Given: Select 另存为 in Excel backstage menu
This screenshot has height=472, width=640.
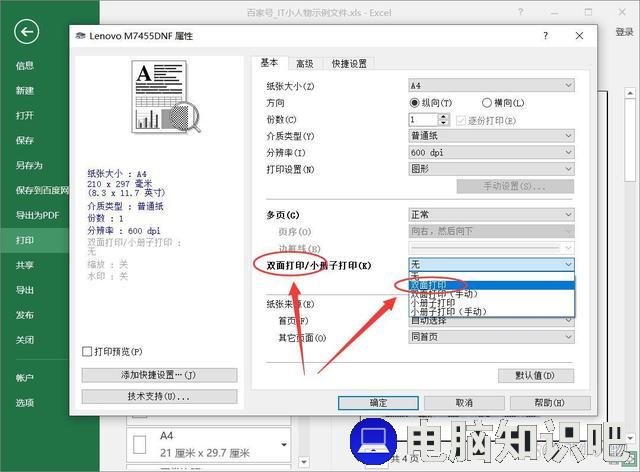Looking at the screenshot, I should coord(29,165).
